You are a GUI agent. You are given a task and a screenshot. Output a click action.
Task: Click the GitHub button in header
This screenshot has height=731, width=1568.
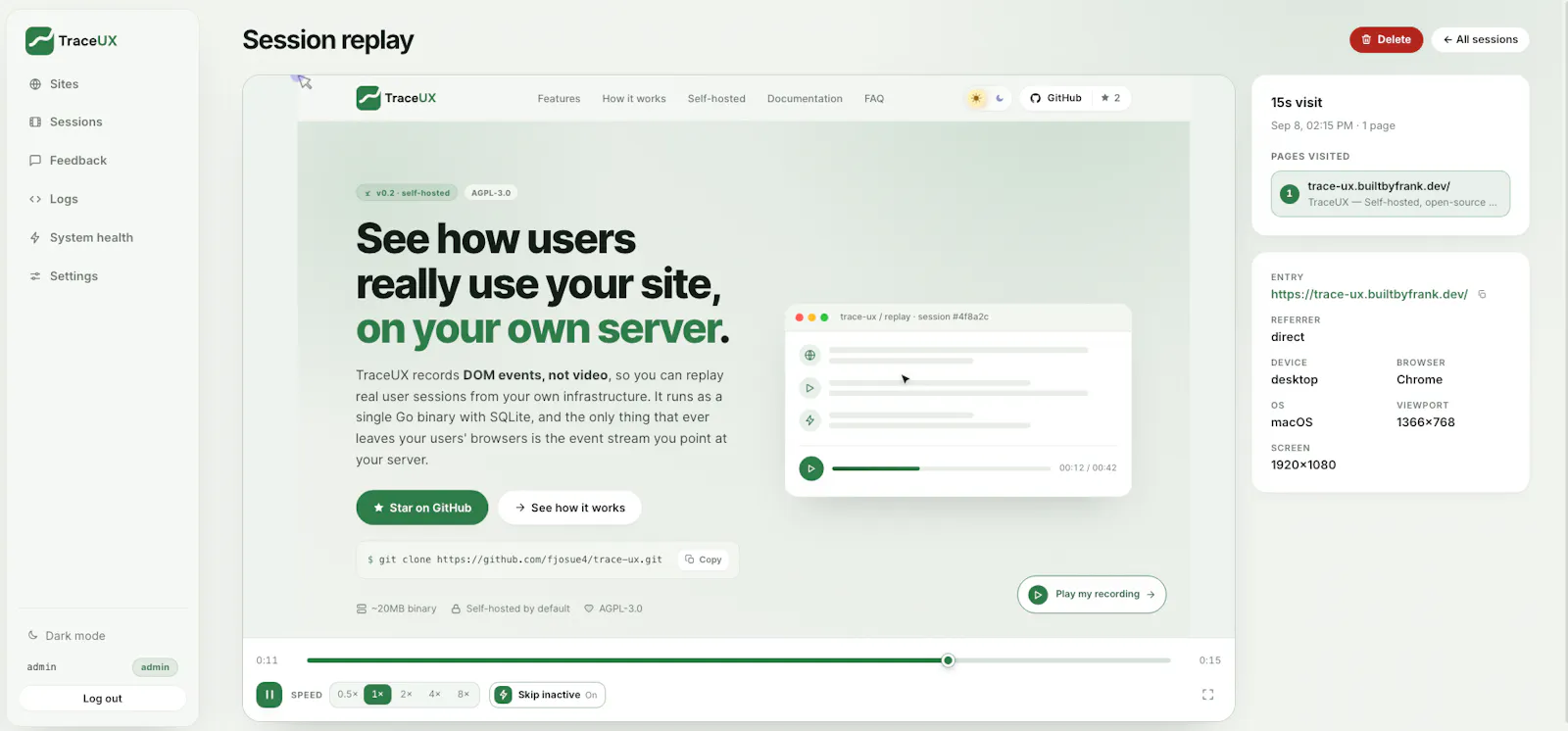point(1055,98)
